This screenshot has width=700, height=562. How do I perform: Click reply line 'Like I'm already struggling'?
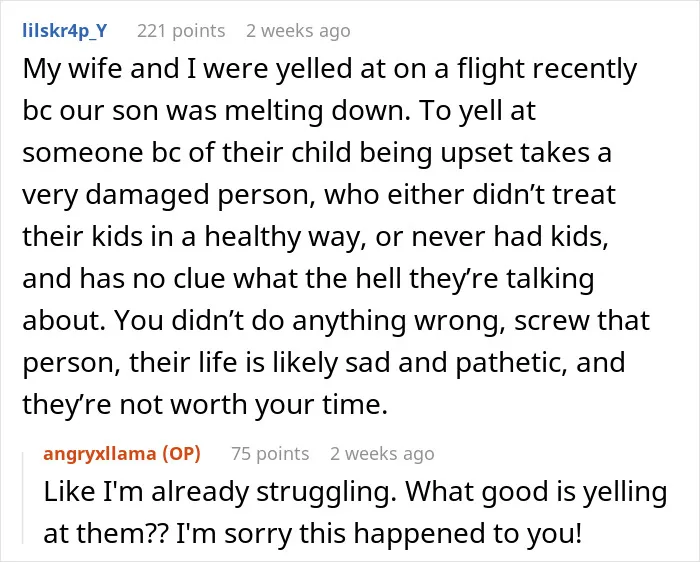click(x=355, y=492)
